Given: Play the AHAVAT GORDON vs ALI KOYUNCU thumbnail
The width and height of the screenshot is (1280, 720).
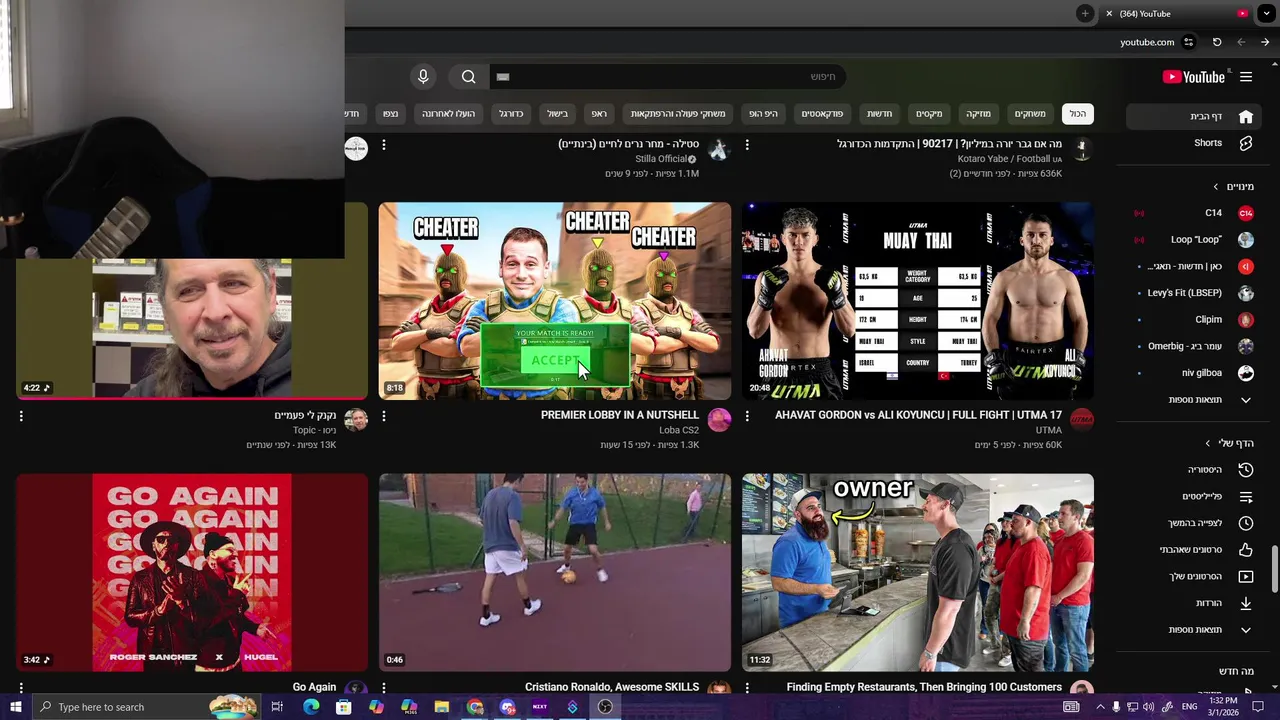Looking at the screenshot, I should [x=918, y=301].
